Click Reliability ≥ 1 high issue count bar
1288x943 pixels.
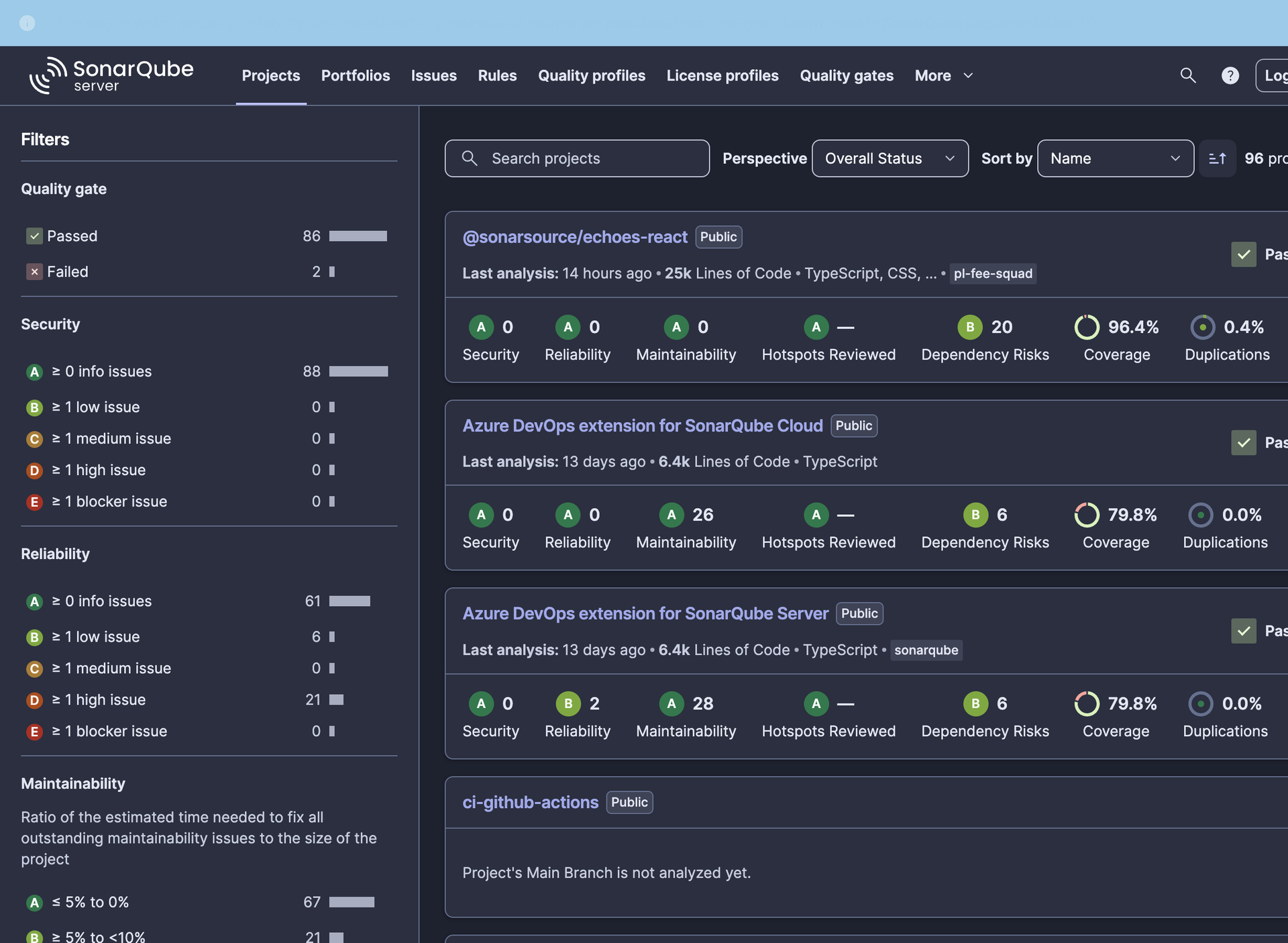coord(336,699)
